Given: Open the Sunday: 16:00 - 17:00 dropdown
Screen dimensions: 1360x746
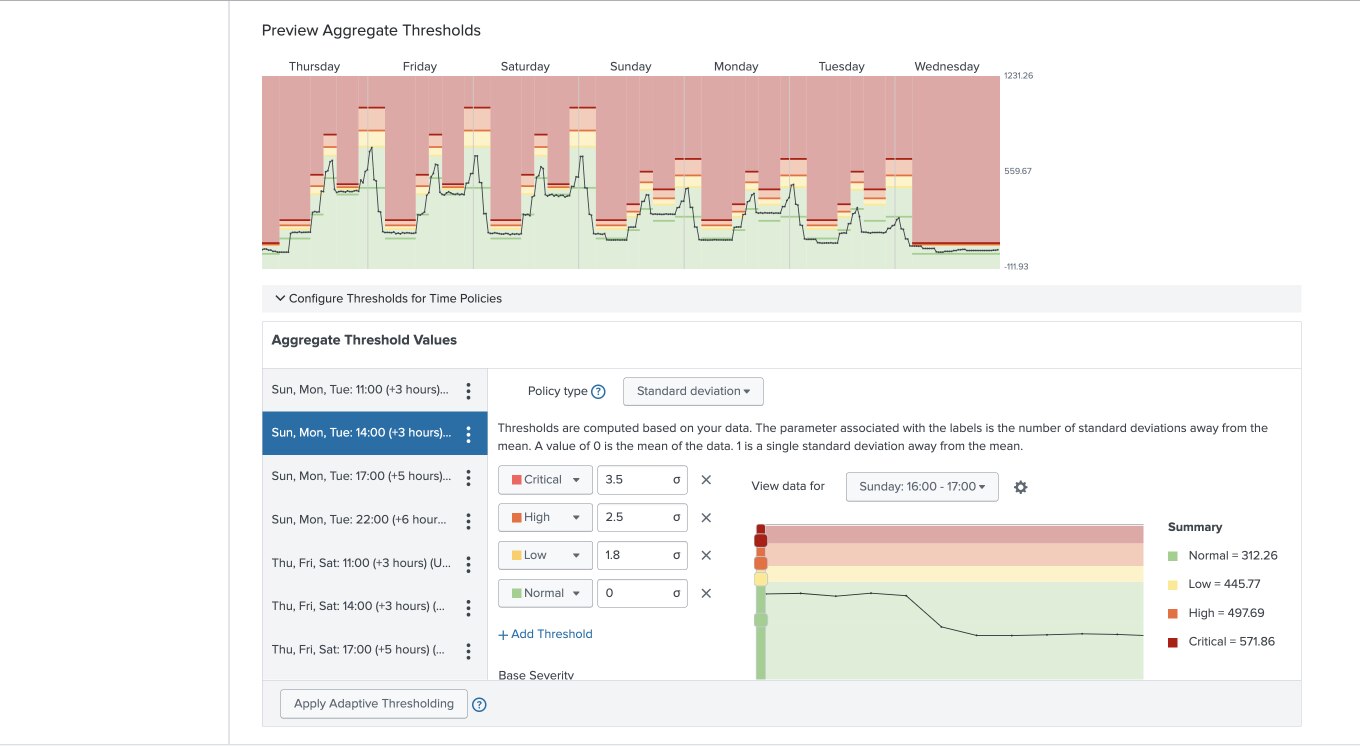Looking at the screenshot, I should coord(921,487).
